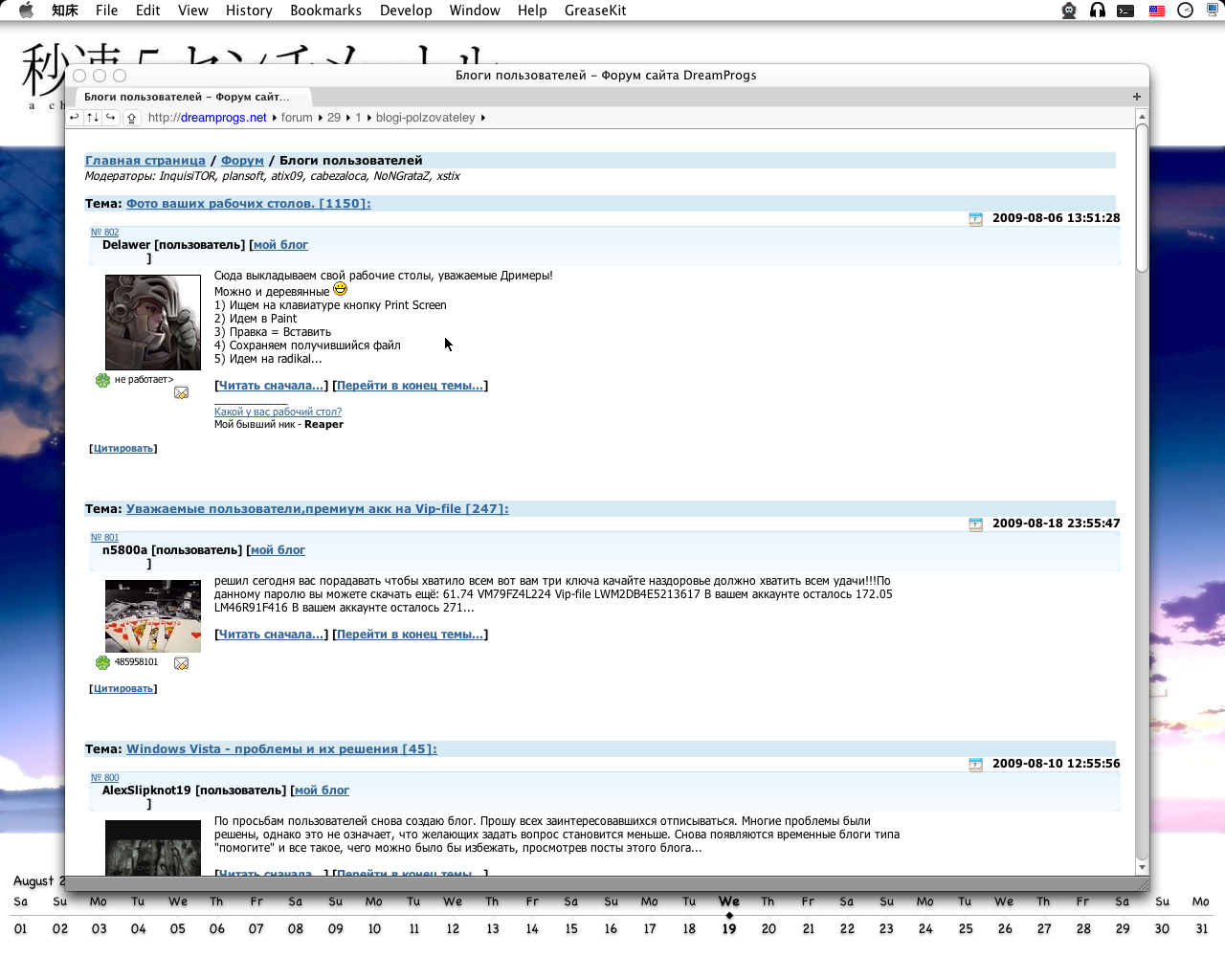The image size is (1225, 980).
Task: Open the Window menu
Action: [475, 11]
